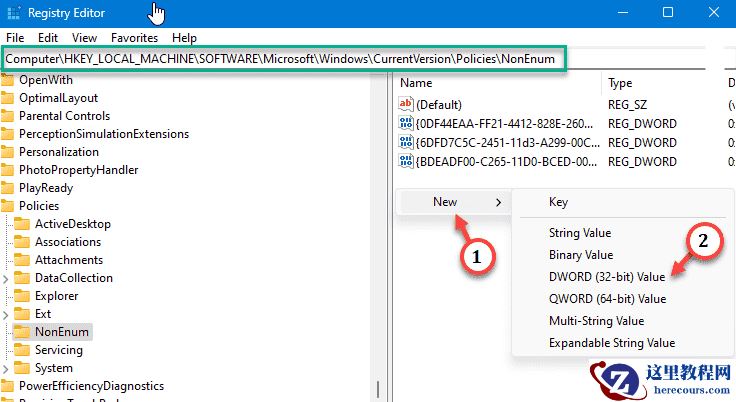Click the DWORD icon of {0DF44EAA-FF21 value

(x=406, y=123)
